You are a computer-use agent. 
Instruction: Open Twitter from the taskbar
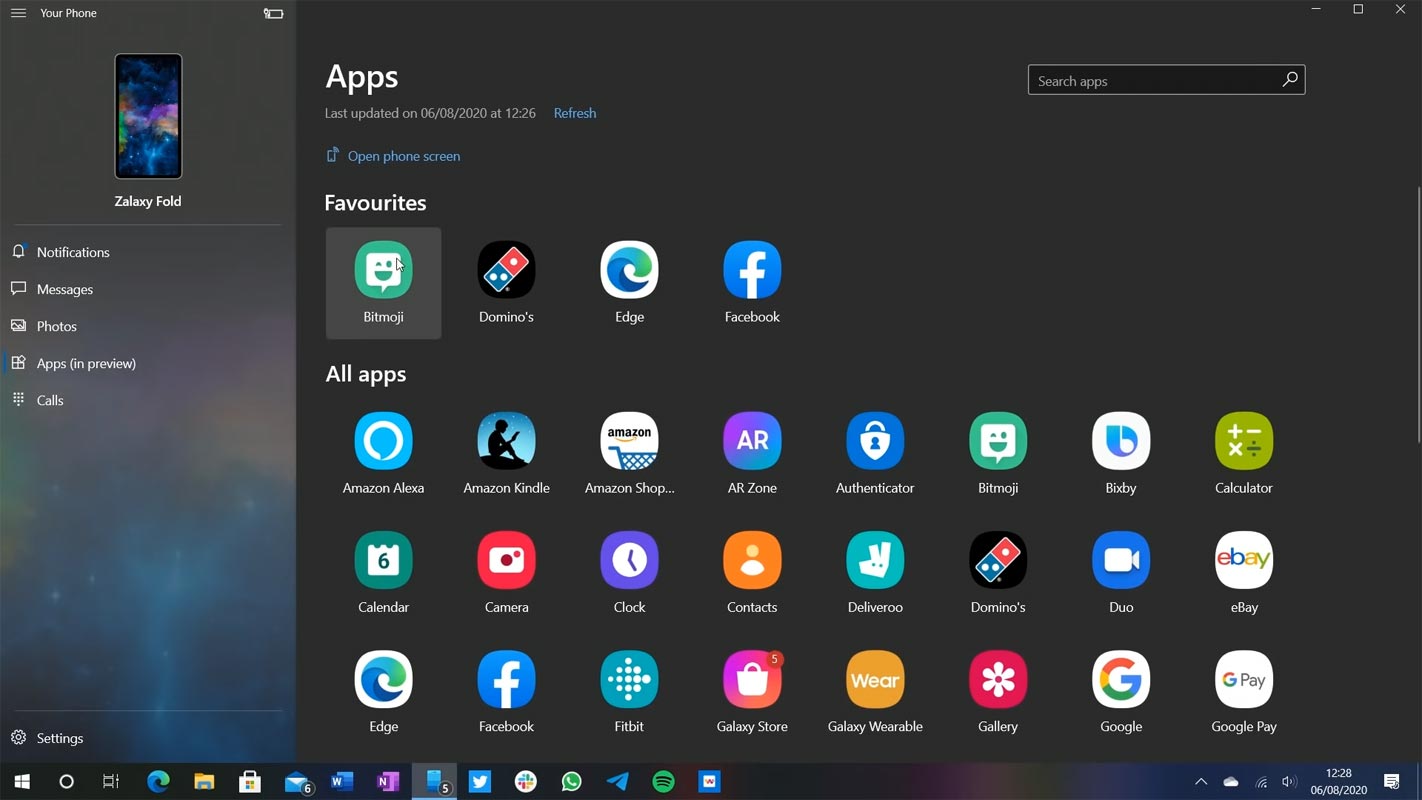(480, 781)
